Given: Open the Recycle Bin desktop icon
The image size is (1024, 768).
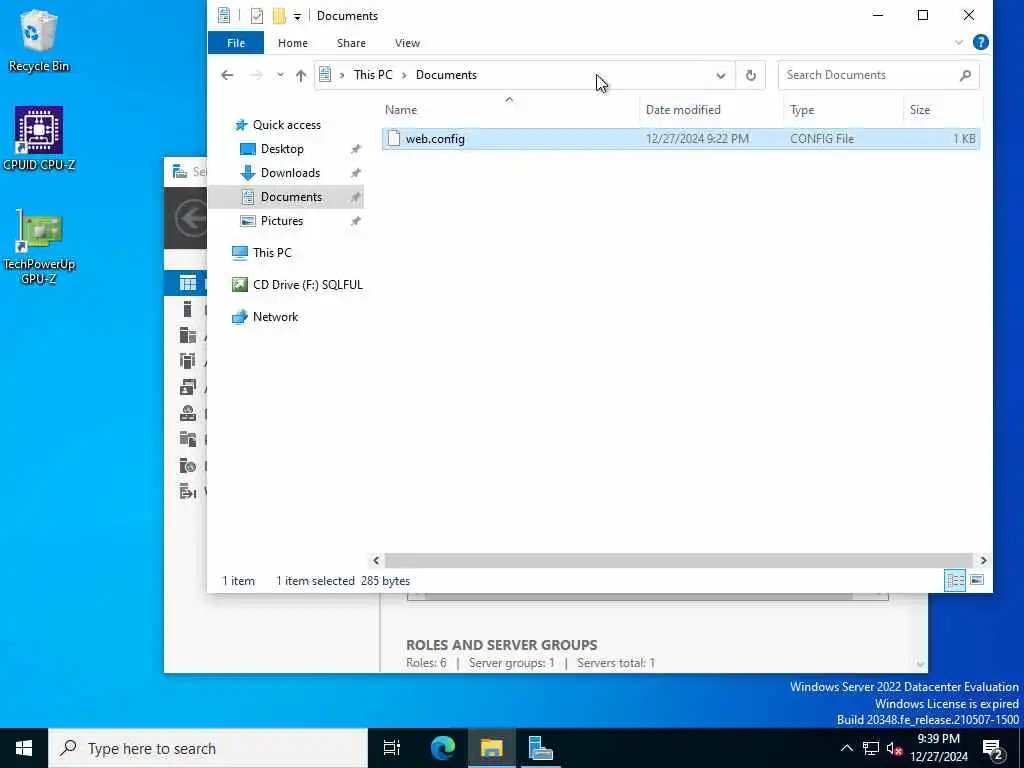Looking at the screenshot, I should [x=39, y=40].
